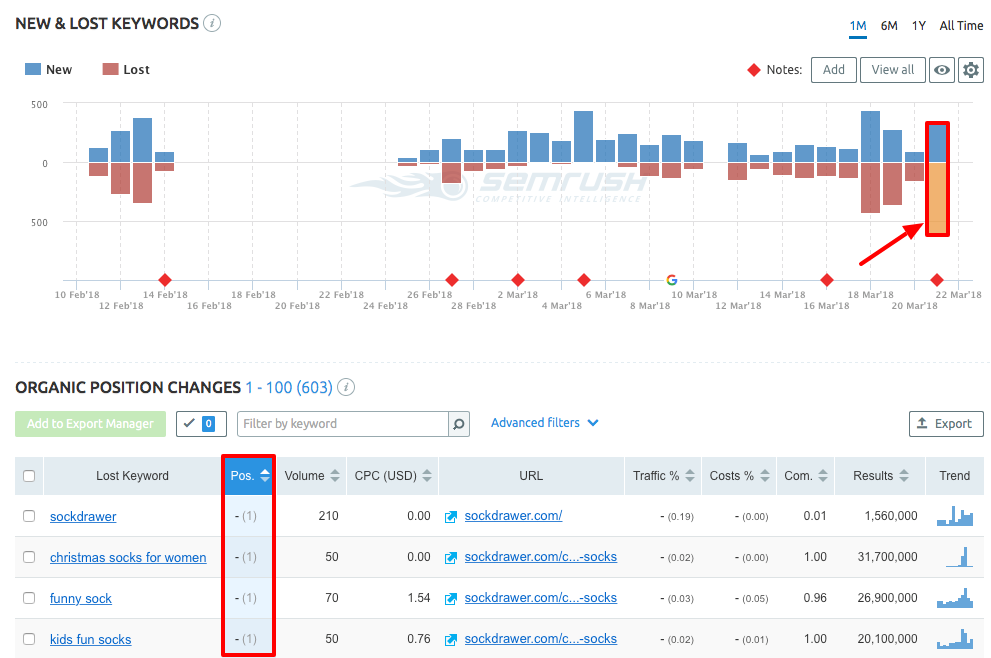
Task: Click the note marker near 2 Mar'18
Action: [x=518, y=279]
